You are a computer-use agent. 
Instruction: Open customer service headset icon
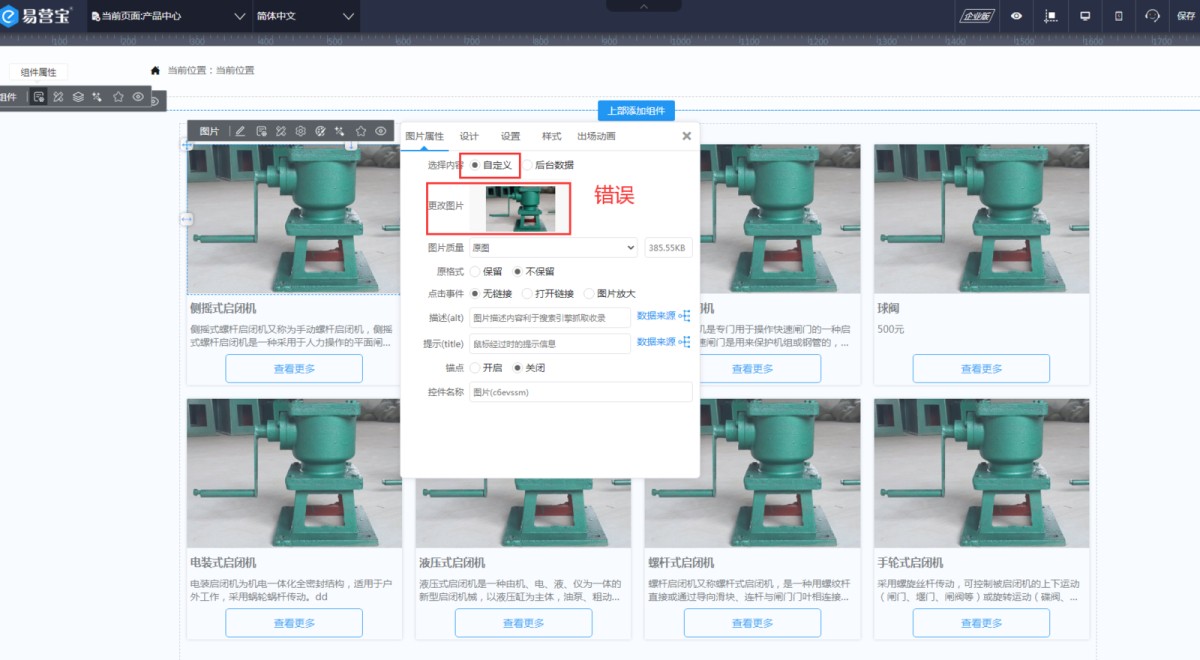coord(1152,16)
